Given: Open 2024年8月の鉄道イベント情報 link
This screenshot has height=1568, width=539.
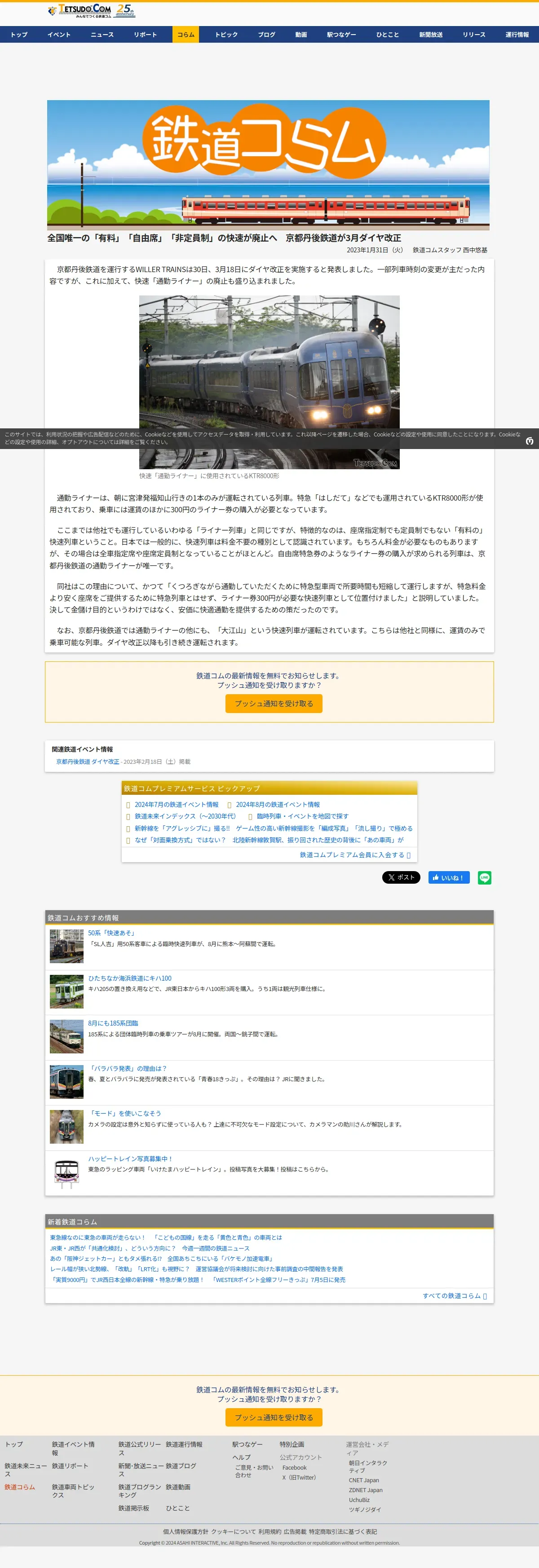Looking at the screenshot, I should pyautogui.click(x=278, y=804).
